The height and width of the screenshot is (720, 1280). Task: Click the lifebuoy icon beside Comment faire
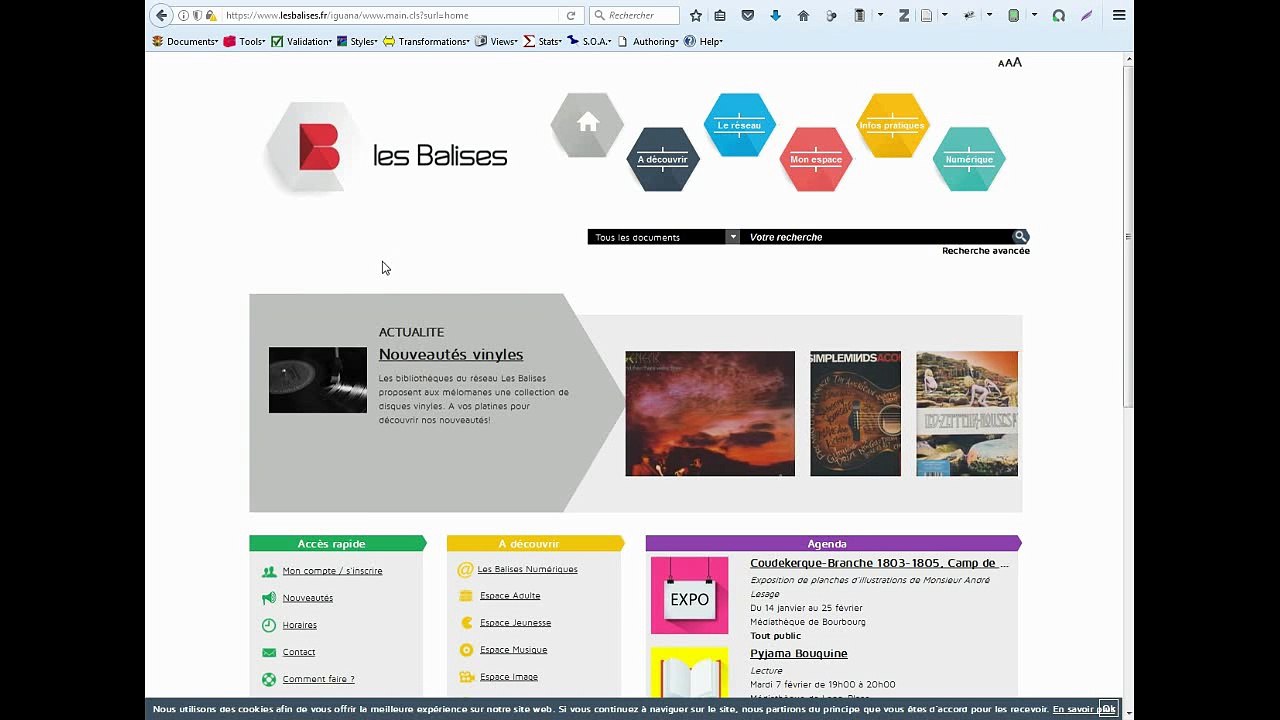pyautogui.click(x=269, y=679)
